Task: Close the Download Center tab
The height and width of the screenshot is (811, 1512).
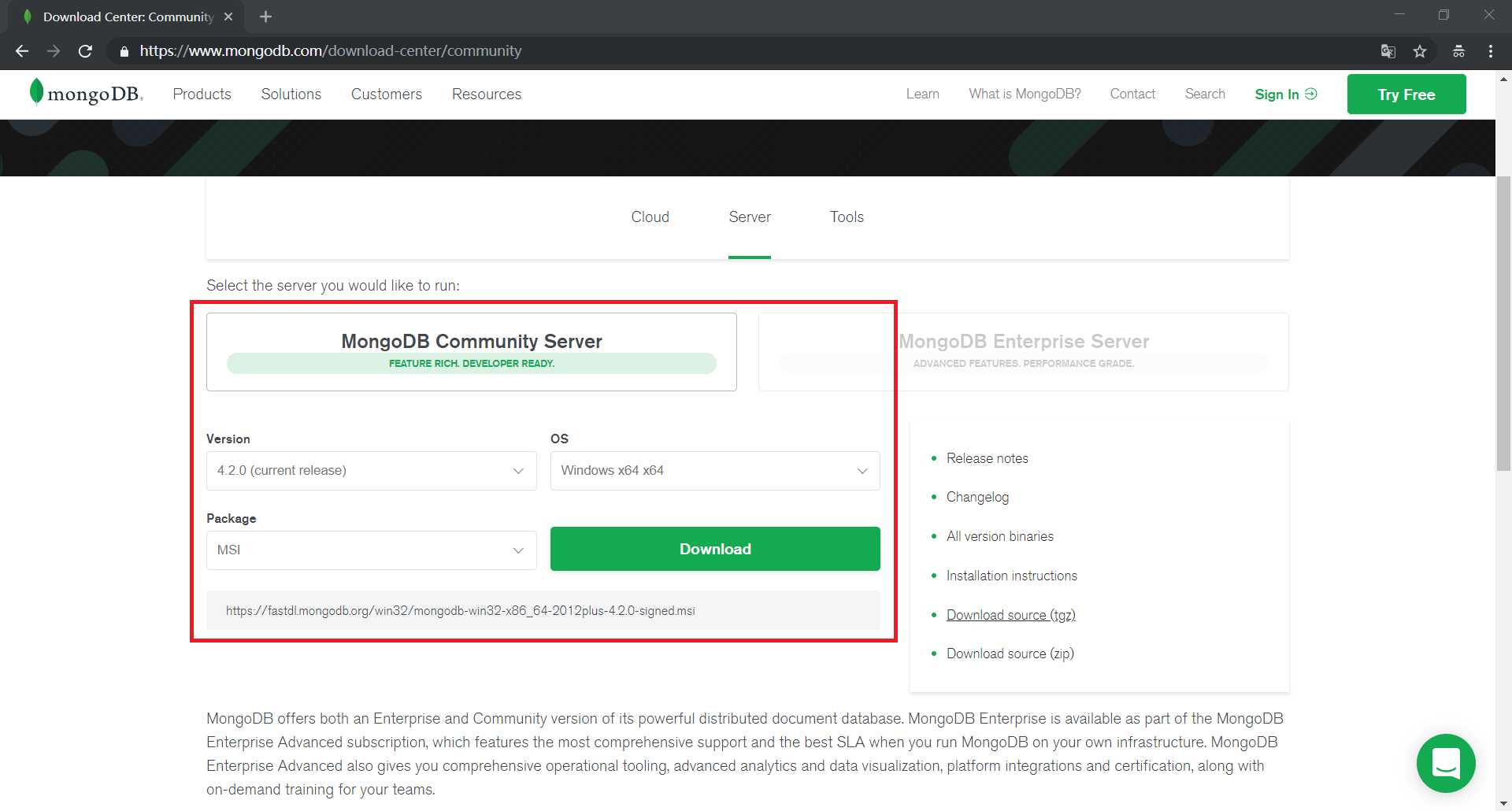Action: (228, 17)
